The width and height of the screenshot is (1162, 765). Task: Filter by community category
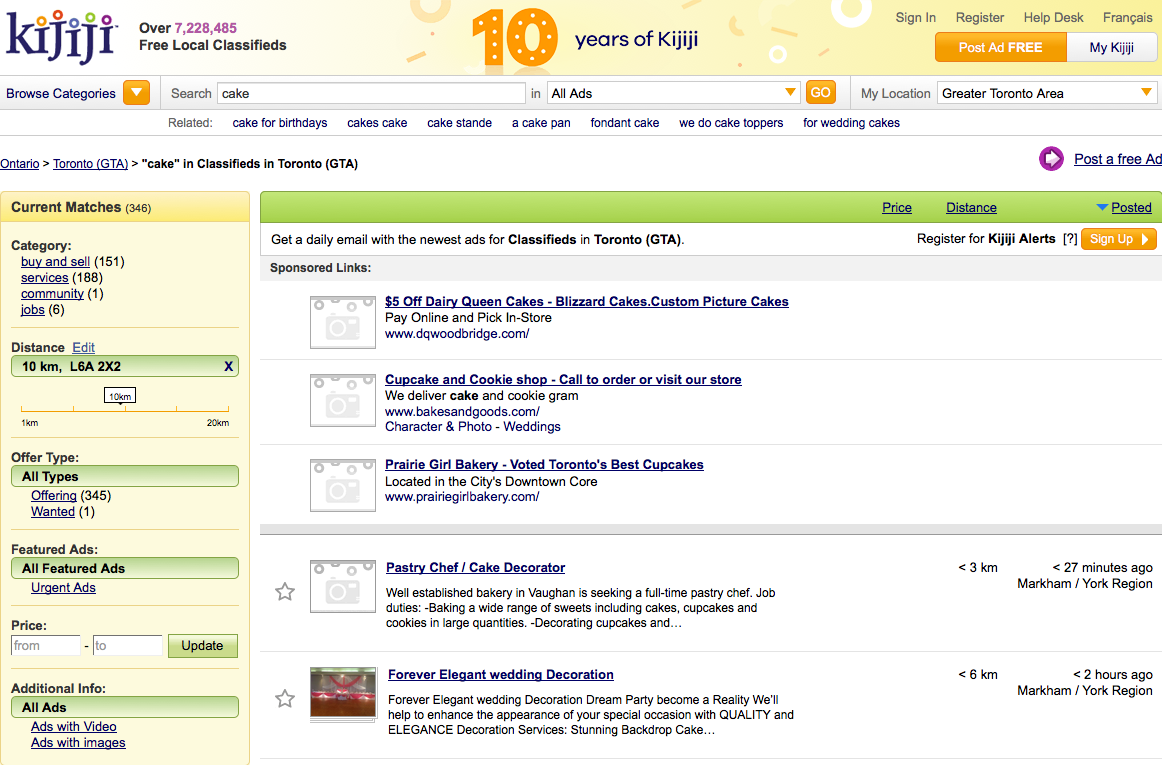coord(52,294)
